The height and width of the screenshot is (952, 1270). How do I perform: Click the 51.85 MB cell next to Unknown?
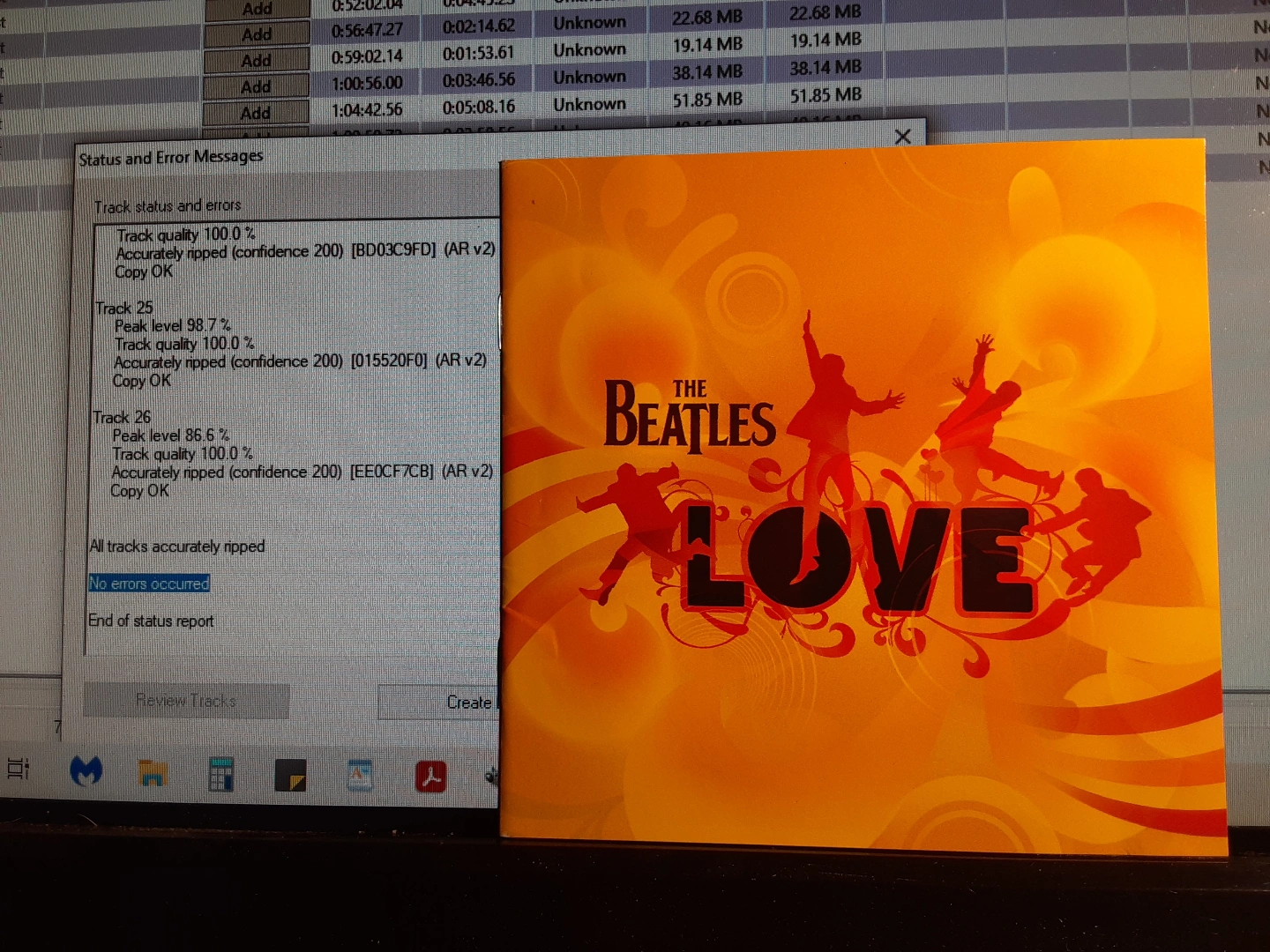(x=707, y=100)
